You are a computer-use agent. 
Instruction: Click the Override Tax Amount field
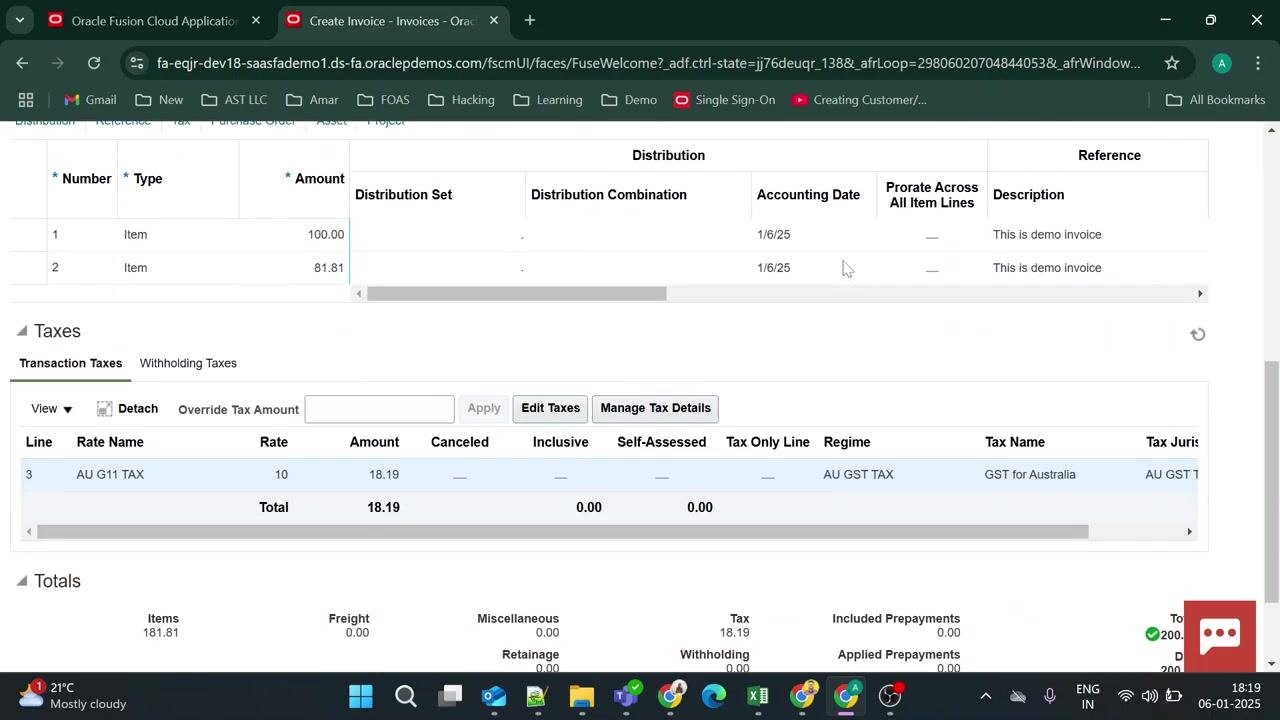[379, 409]
